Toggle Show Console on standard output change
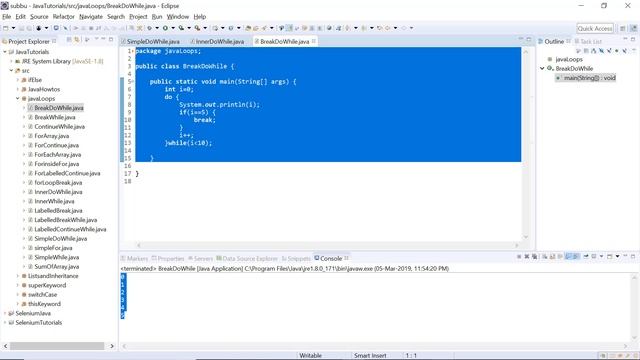 click(x=568, y=256)
